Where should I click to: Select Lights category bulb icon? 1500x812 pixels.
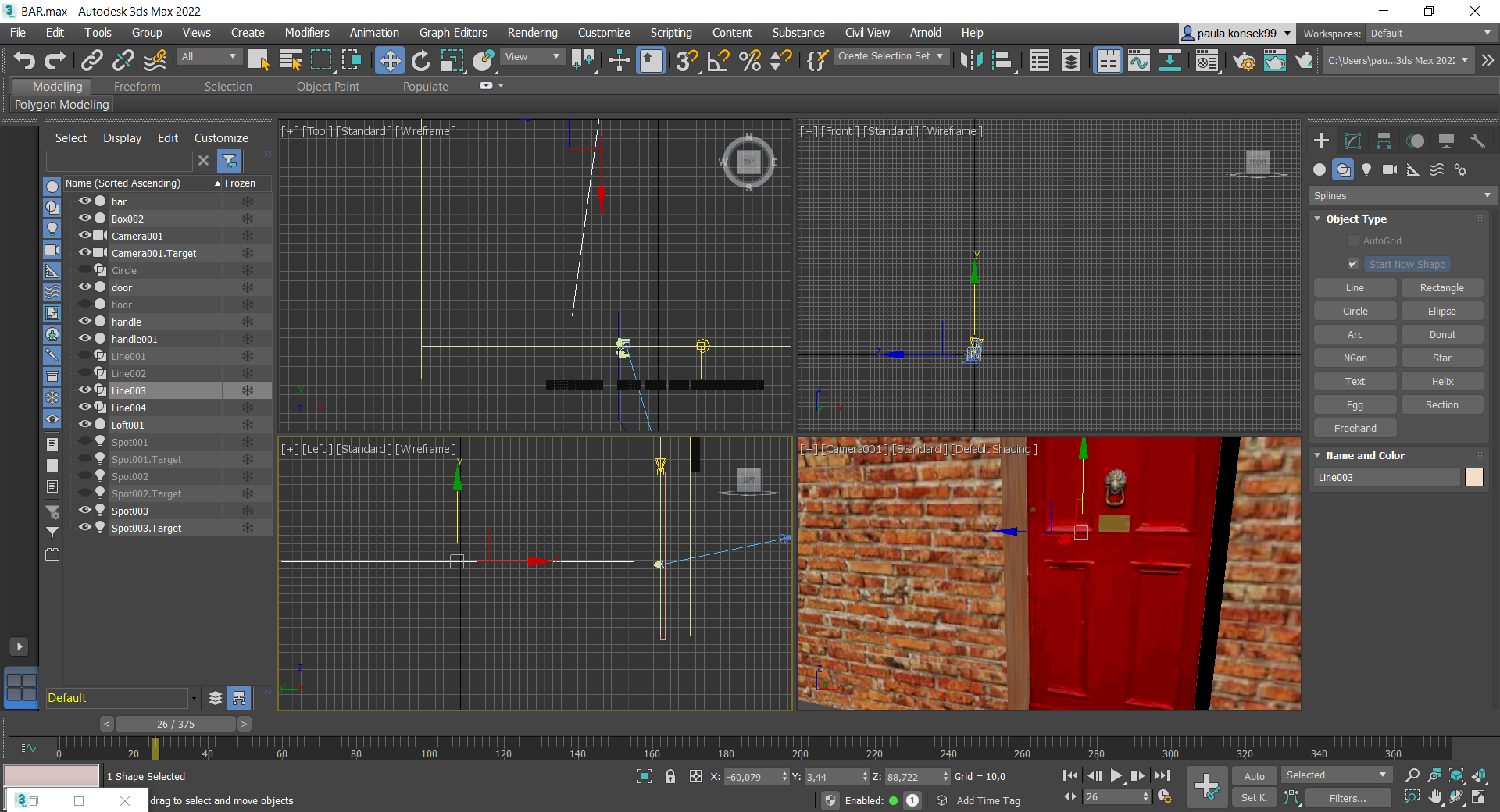(x=1366, y=169)
